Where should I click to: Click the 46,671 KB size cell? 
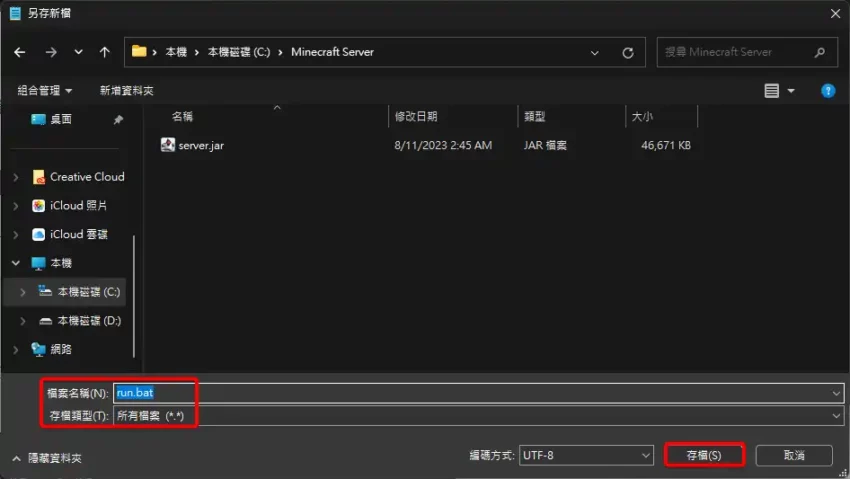[666, 145]
